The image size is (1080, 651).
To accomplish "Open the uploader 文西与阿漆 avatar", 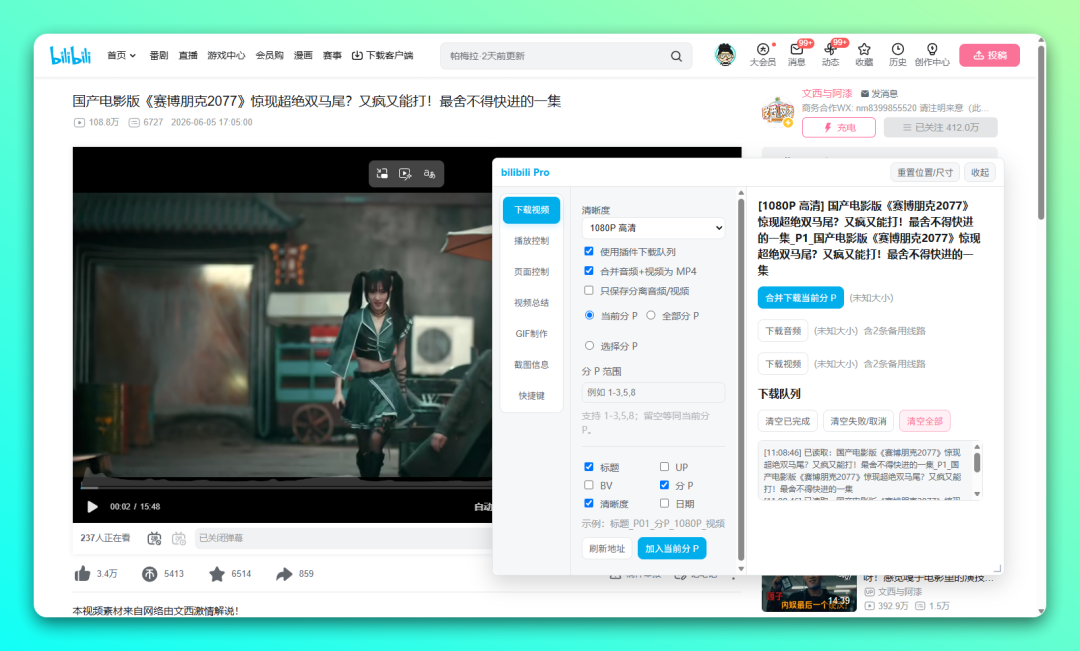I will 778,111.
